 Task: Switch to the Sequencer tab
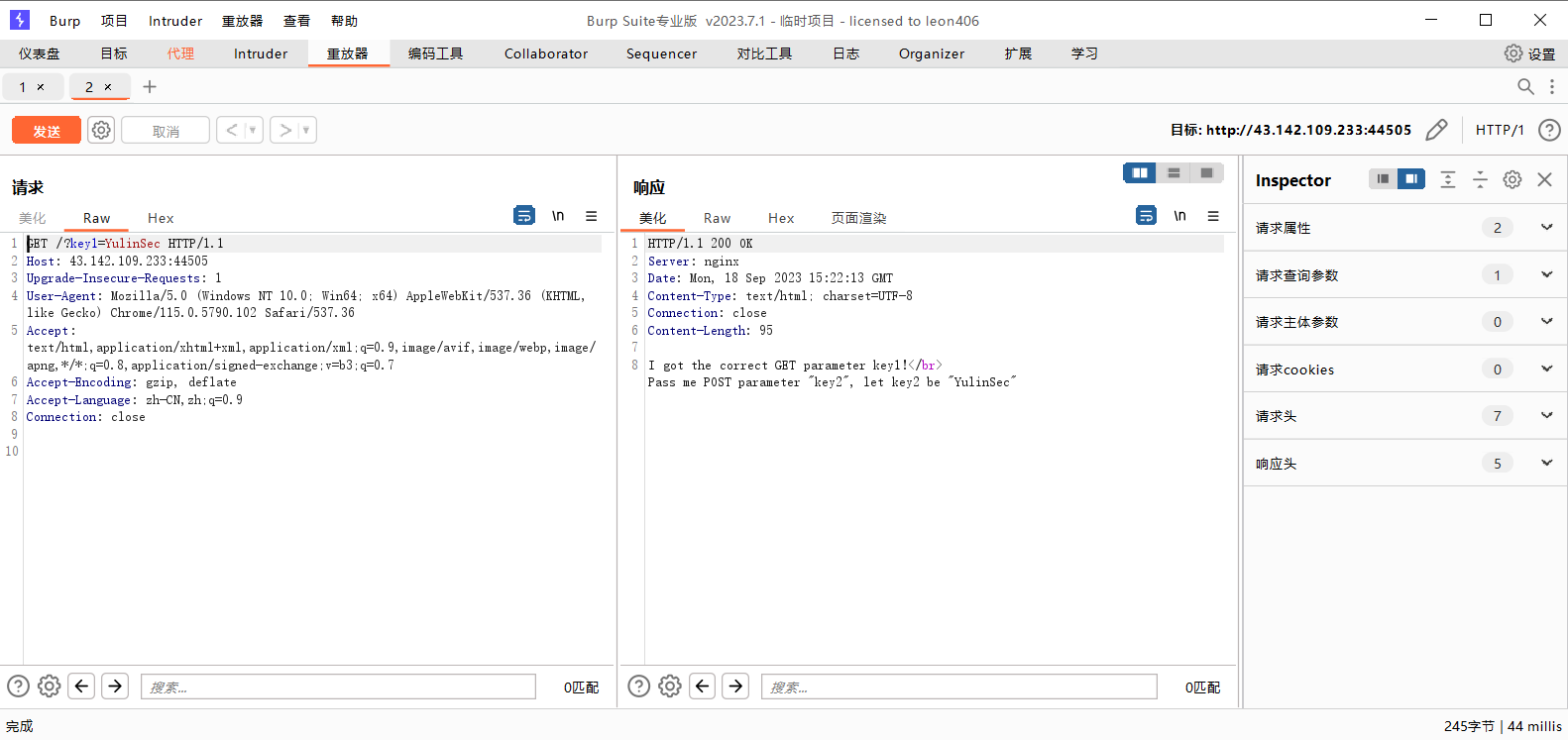[661, 53]
